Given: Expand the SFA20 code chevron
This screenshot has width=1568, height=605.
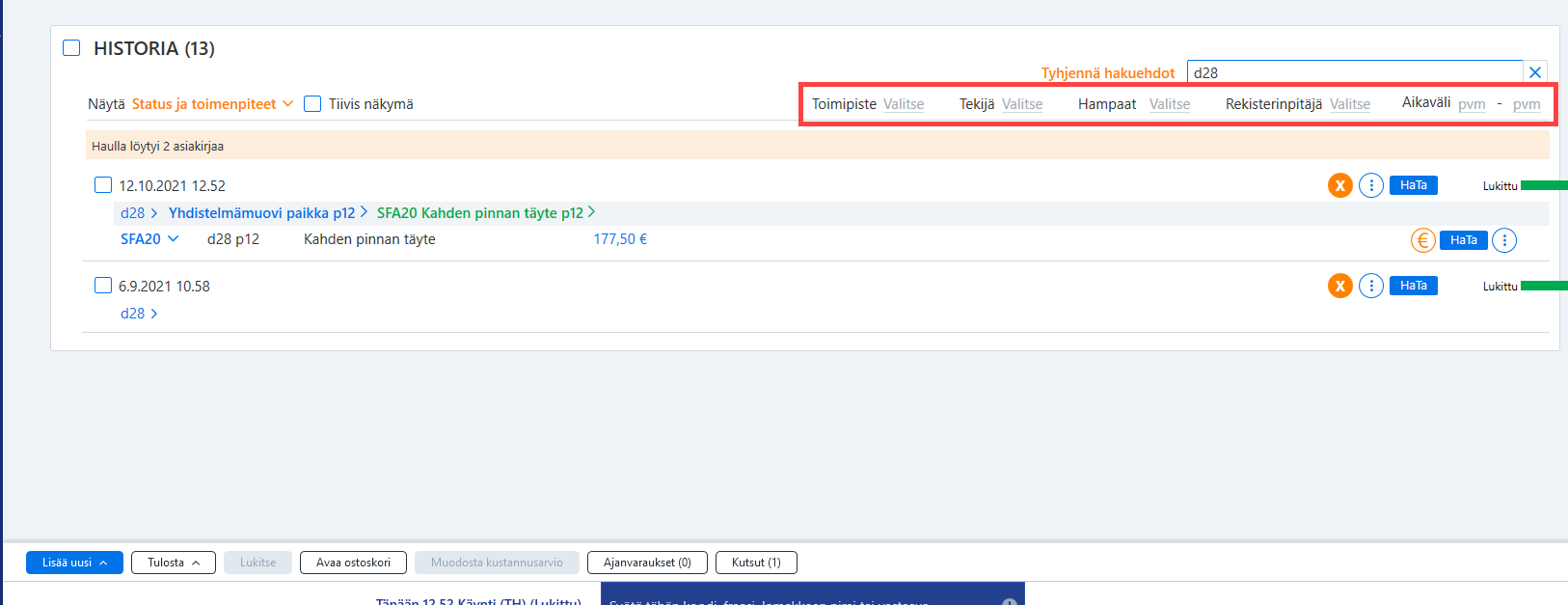Looking at the screenshot, I should tap(174, 238).
